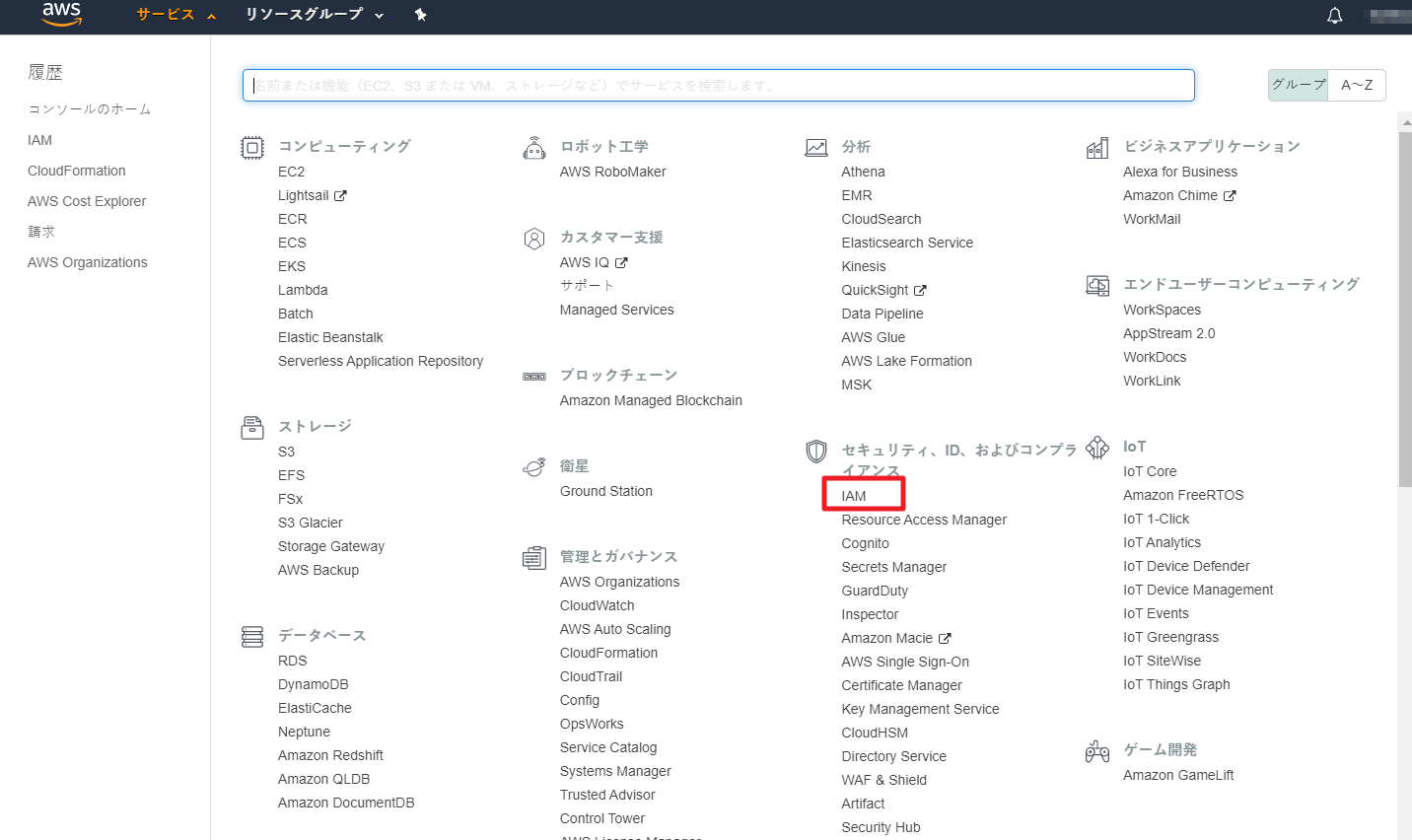Screen dimensions: 1412x840
Task: Switch to A~Z sorted view
Action: click(x=1356, y=85)
